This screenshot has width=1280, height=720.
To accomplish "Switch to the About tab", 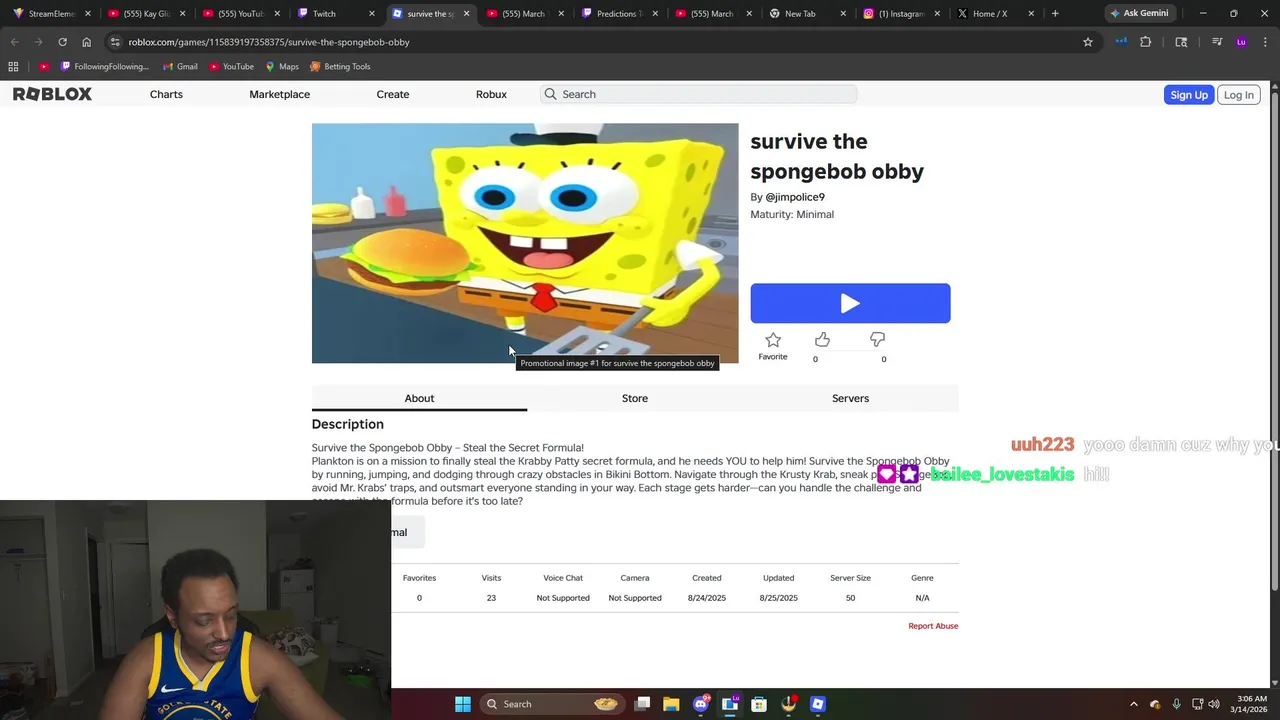I will [419, 398].
